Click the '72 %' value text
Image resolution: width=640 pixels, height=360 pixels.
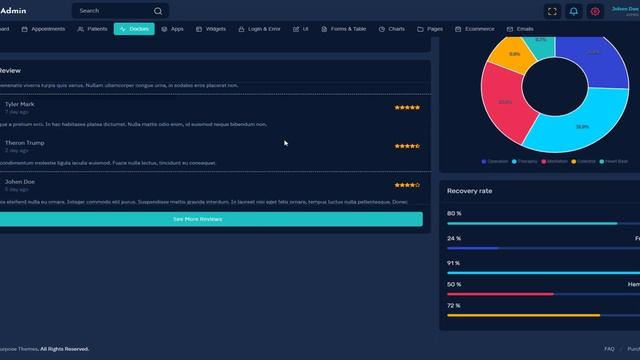453,306
